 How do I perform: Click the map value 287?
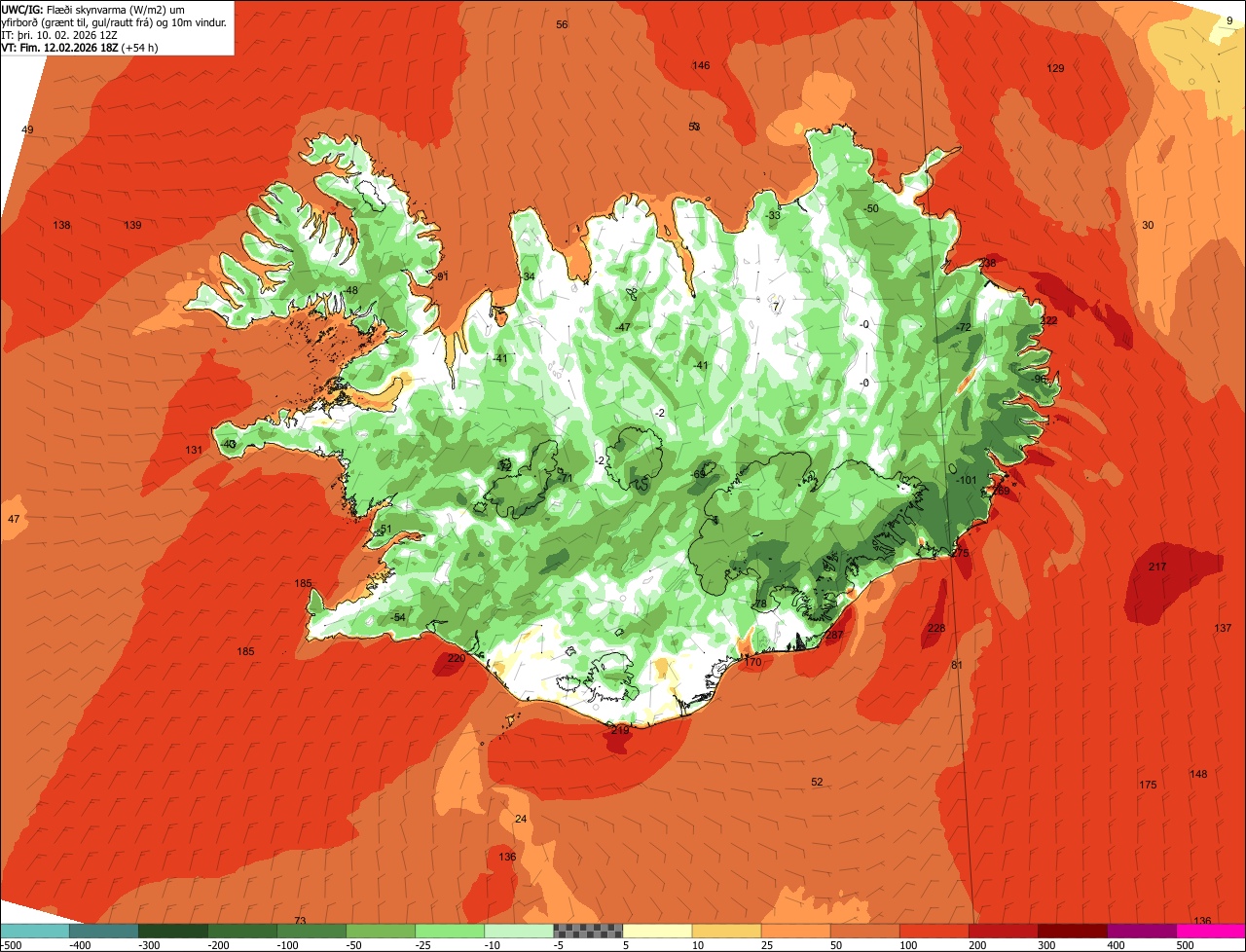[x=834, y=636]
